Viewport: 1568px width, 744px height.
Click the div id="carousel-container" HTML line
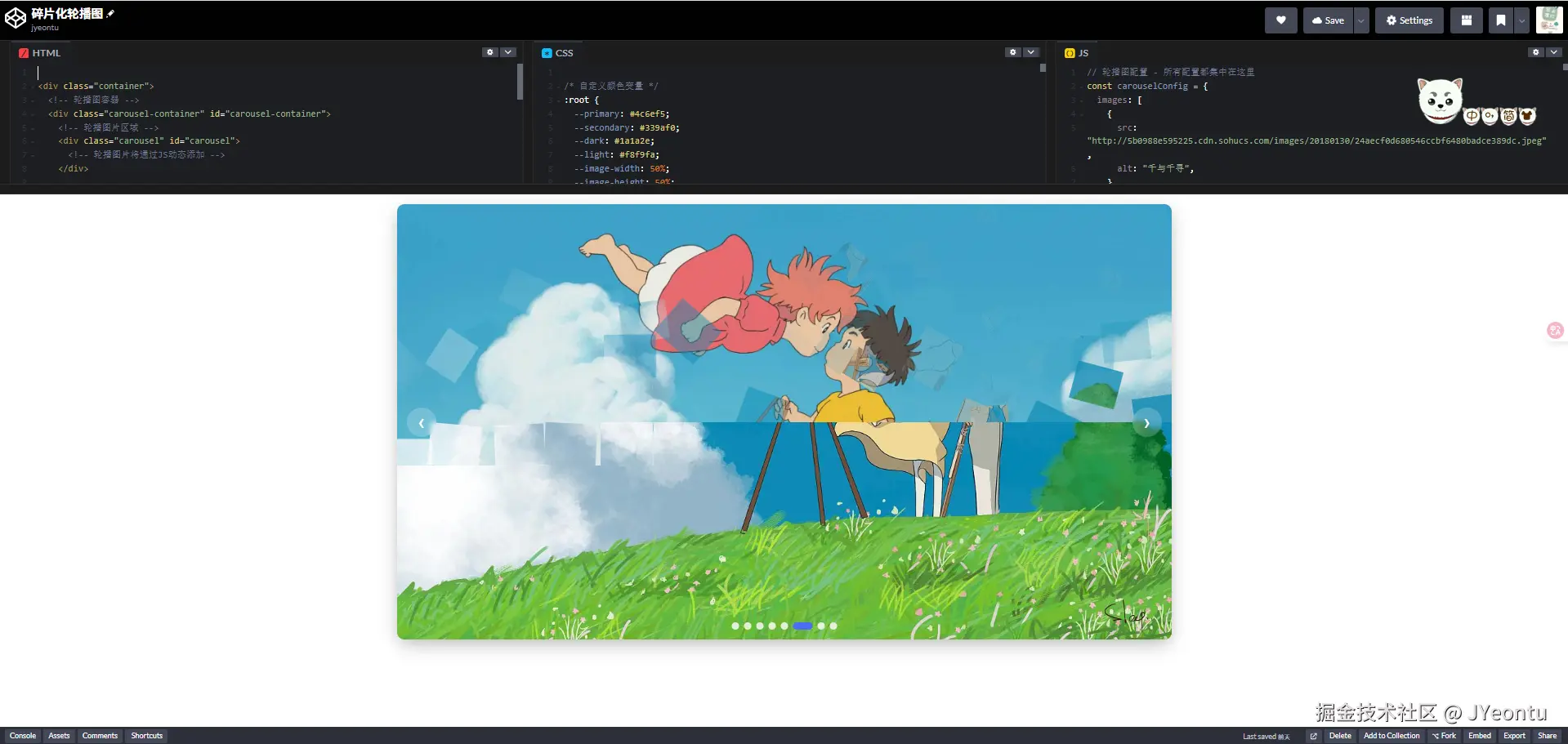(x=190, y=114)
